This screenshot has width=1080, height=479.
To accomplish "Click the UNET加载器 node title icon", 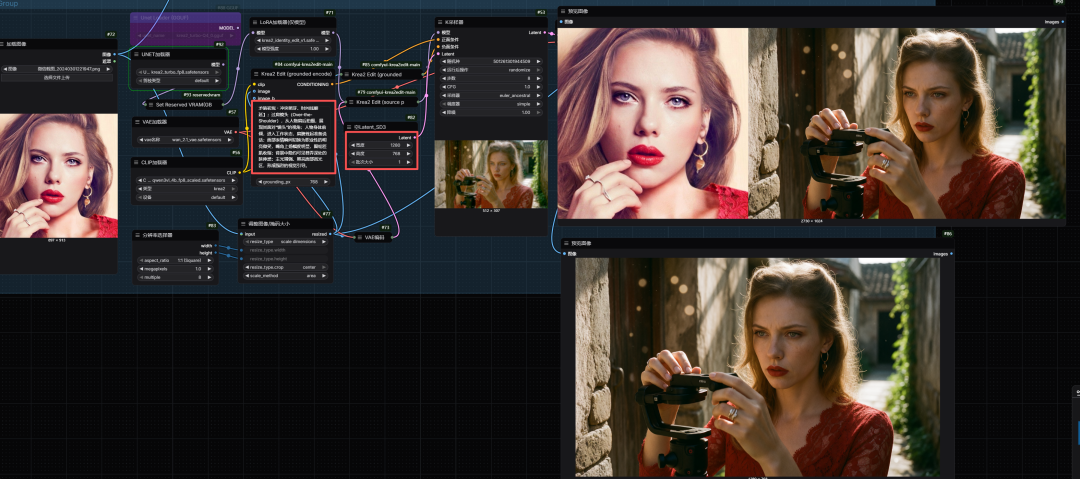I will pyautogui.click(x=136, y=54).
